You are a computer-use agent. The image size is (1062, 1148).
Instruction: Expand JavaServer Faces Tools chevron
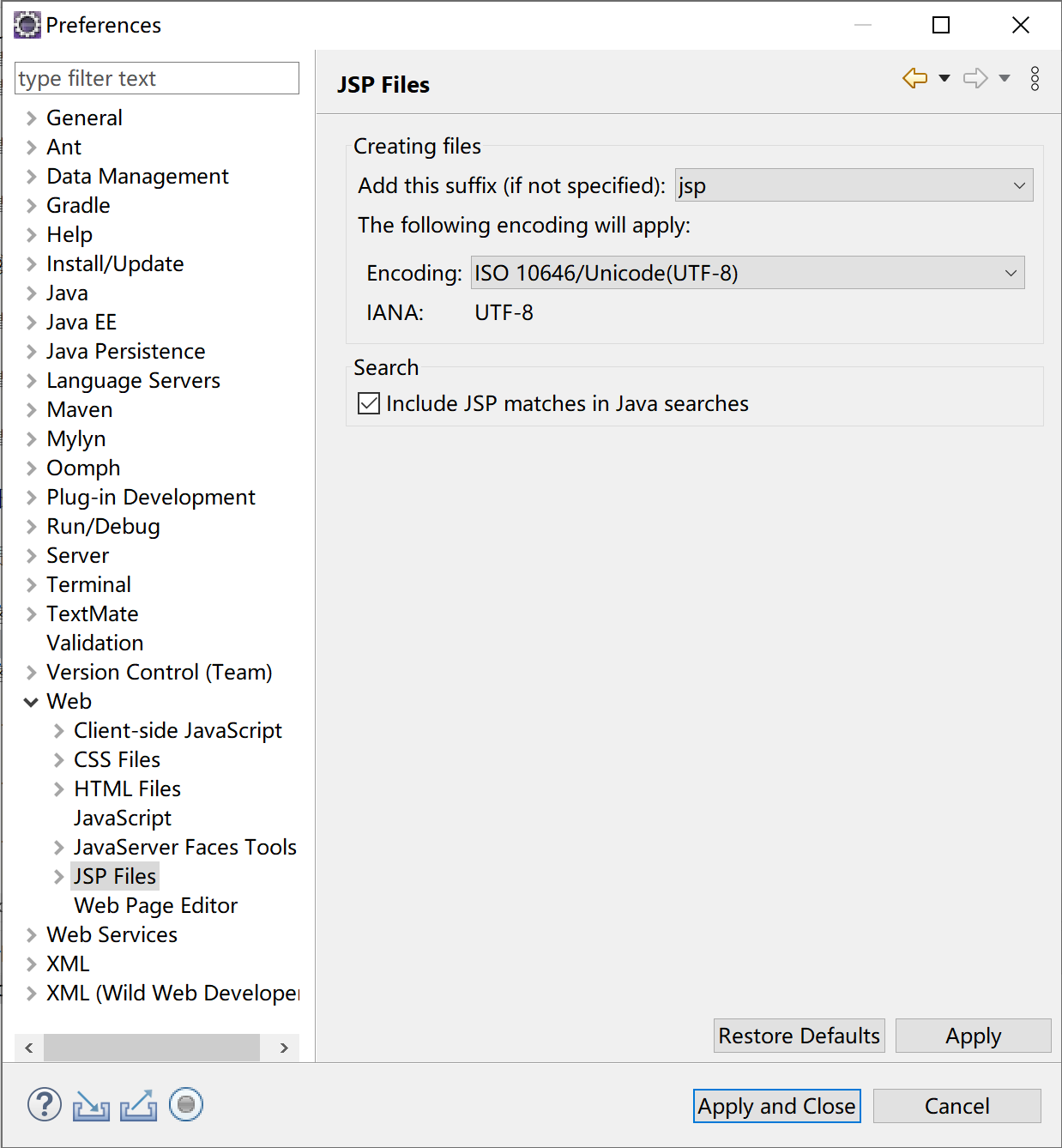[59, 847]
